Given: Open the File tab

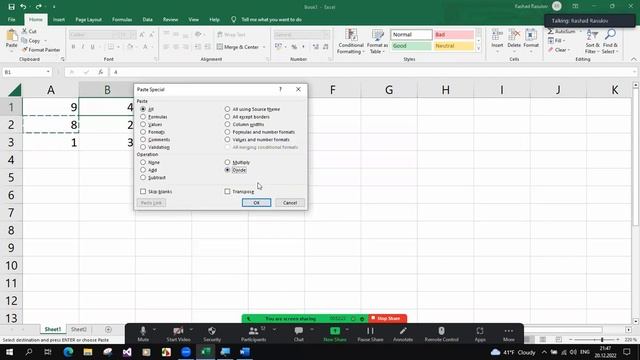Looking at the screenshot, I should (x=11, y=20).
